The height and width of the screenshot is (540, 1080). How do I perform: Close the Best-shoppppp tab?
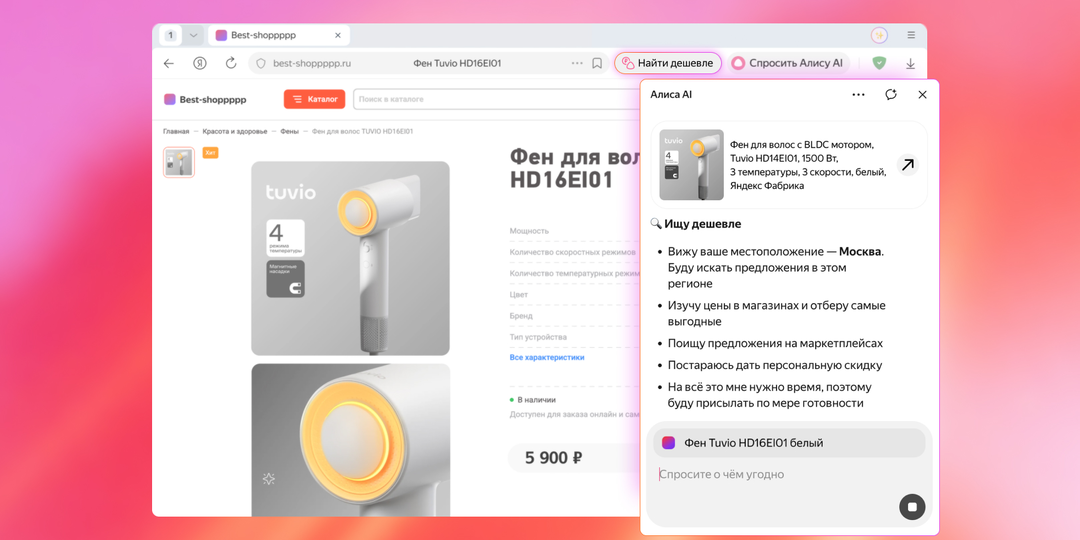pos(338,35)
